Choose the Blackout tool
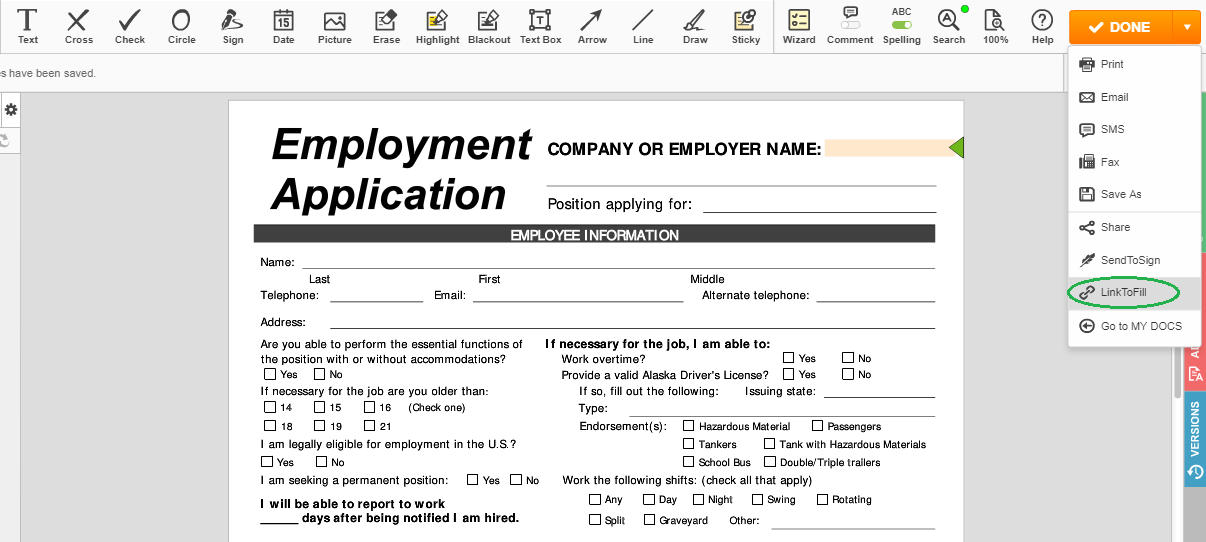 click(488, 27)
